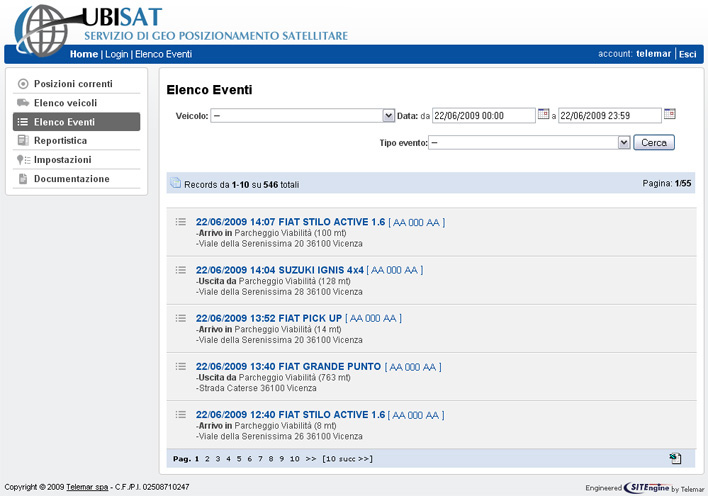708x496 pixels.
Task: Click the Elenco veicoli truck icon
Action: [23, 103]
